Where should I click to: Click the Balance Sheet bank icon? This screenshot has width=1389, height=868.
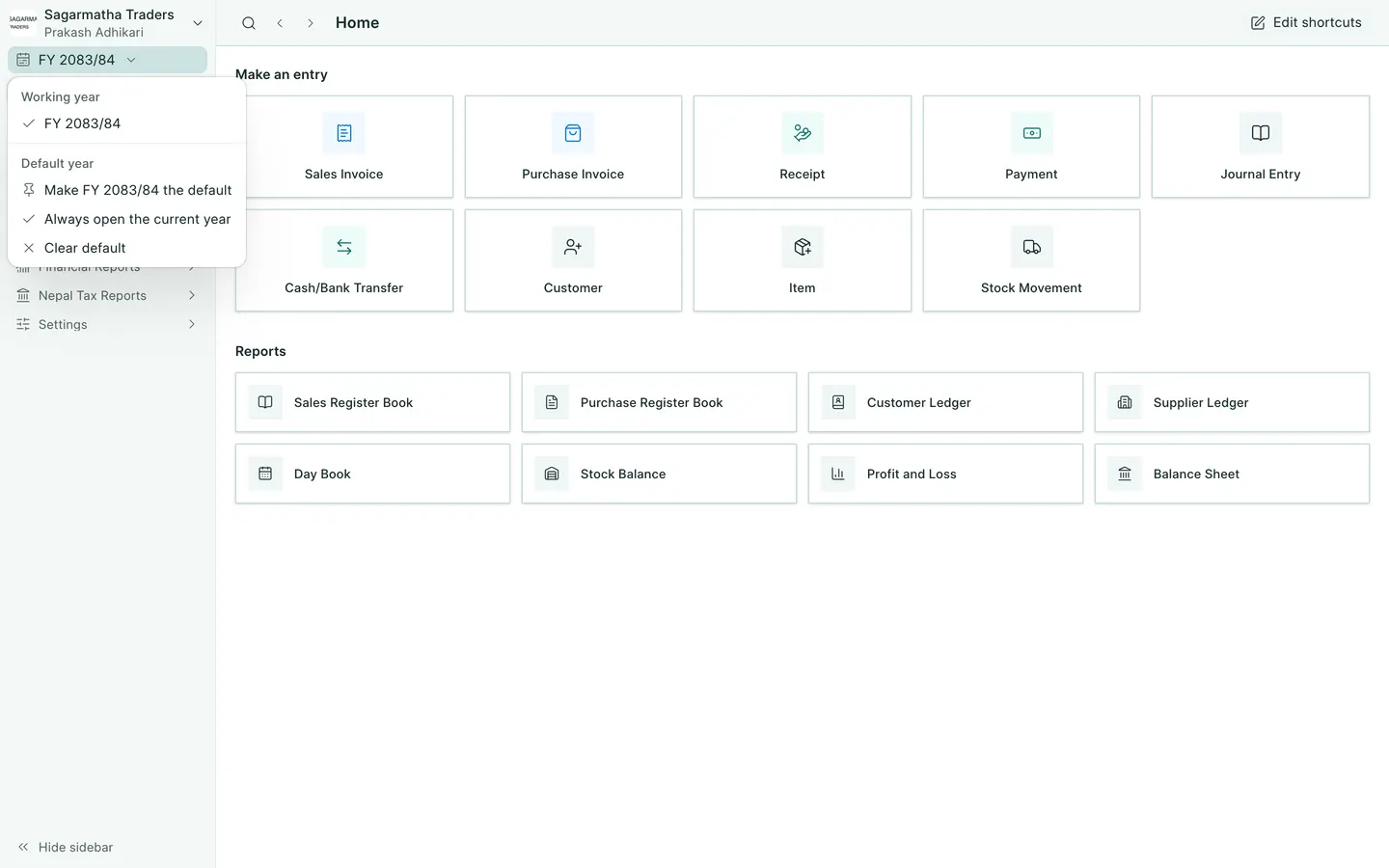(1125, 474)
